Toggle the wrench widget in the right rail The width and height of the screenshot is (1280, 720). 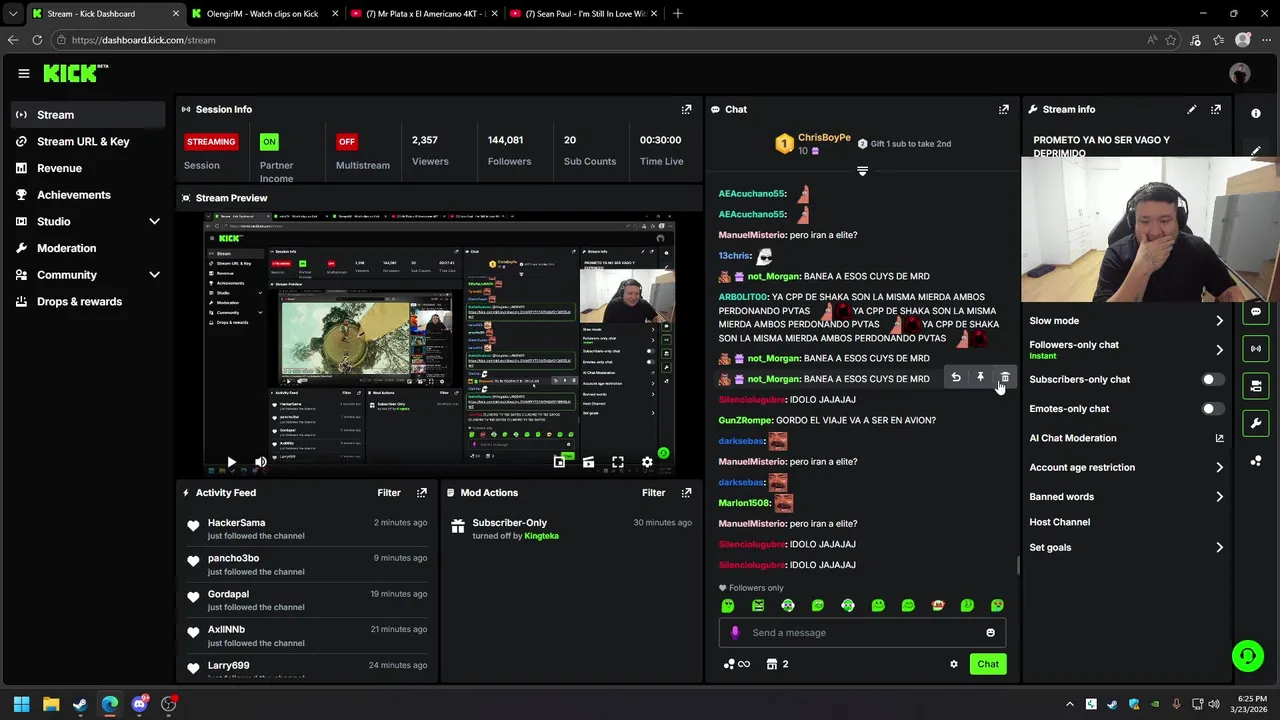pyautogui.click(x=1256, y=423)
